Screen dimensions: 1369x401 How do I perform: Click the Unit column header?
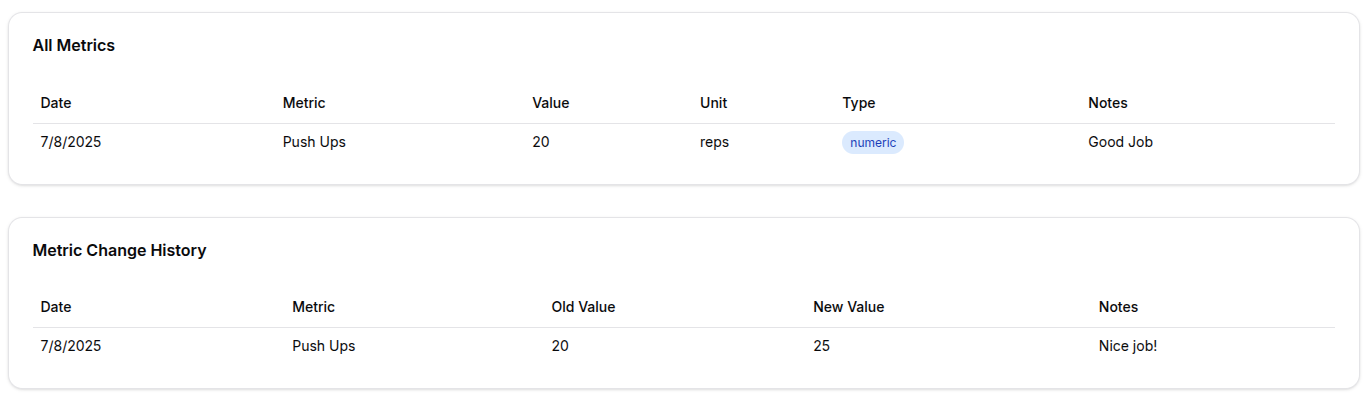713,103
